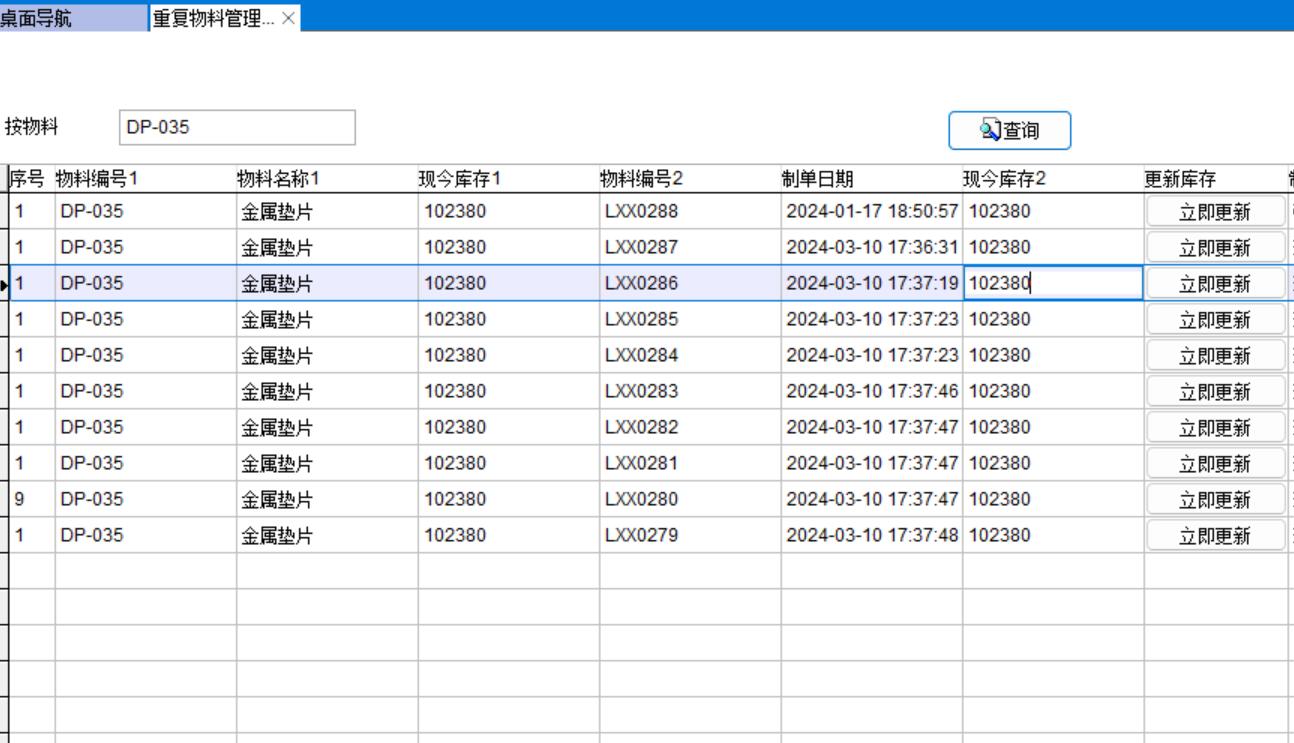Click 立即更新 in the LXX0286 row
Screen dimensions: 1294x743
click(1214, 284)
